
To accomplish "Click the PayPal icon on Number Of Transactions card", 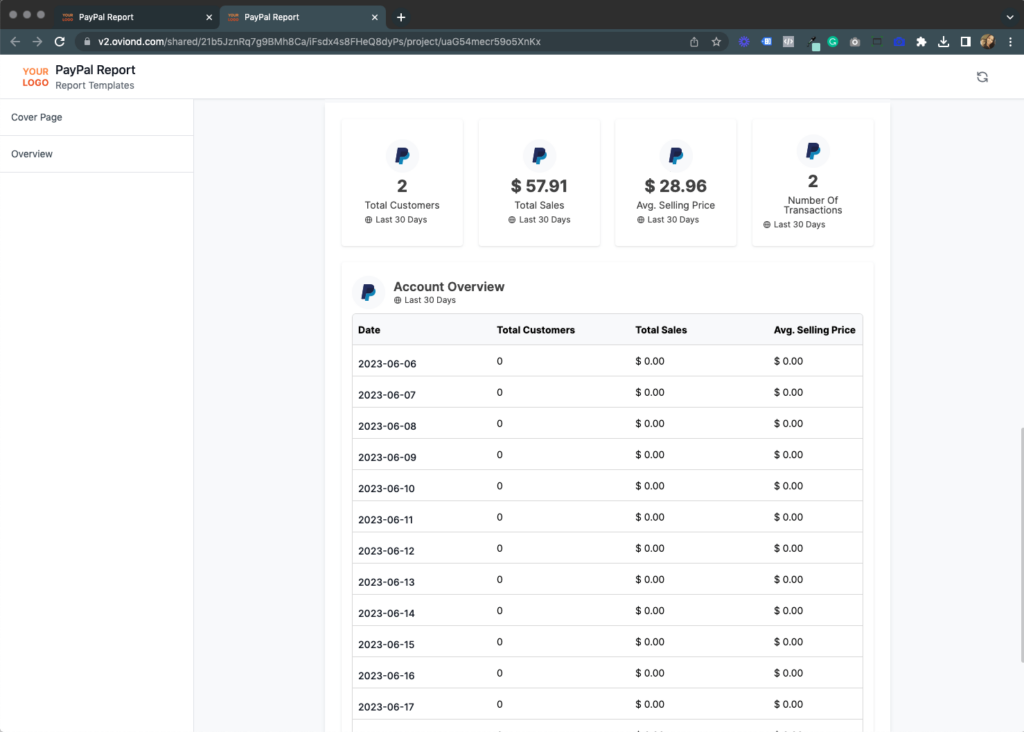I will [813, 151].
